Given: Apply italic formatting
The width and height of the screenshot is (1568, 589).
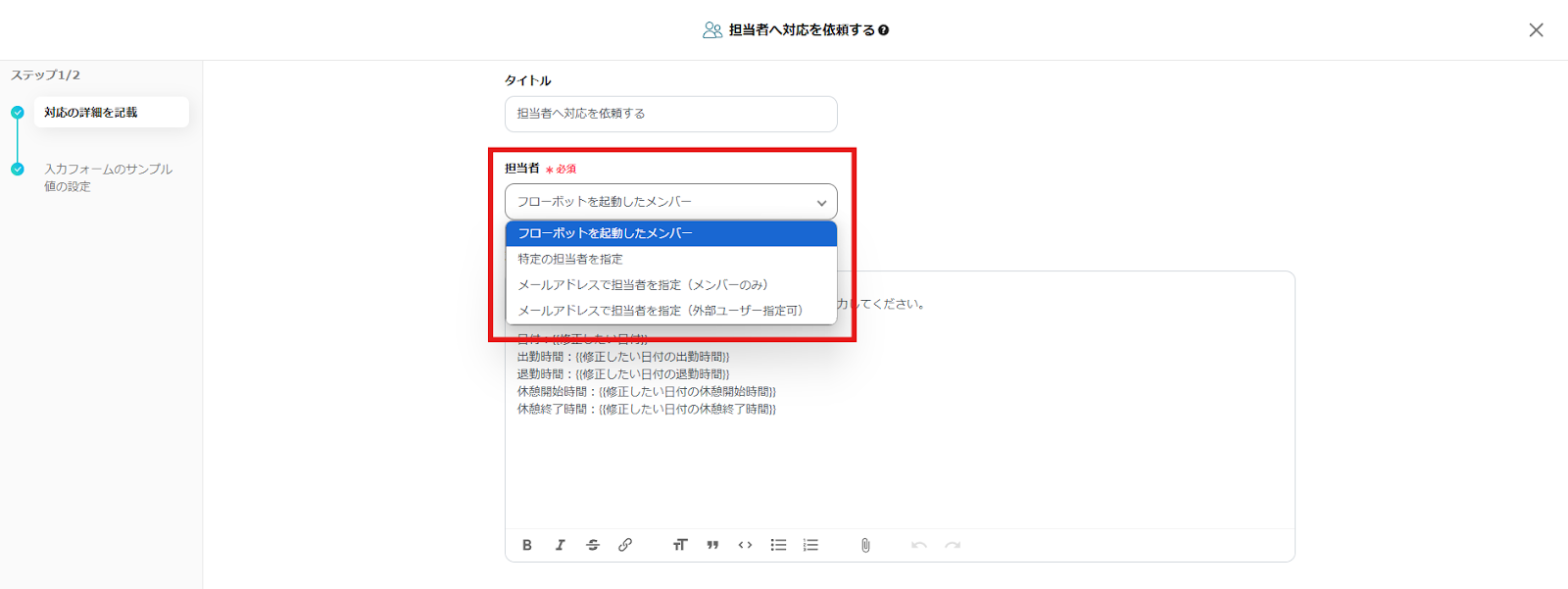Looking at the screenshot, I should 560,545.
